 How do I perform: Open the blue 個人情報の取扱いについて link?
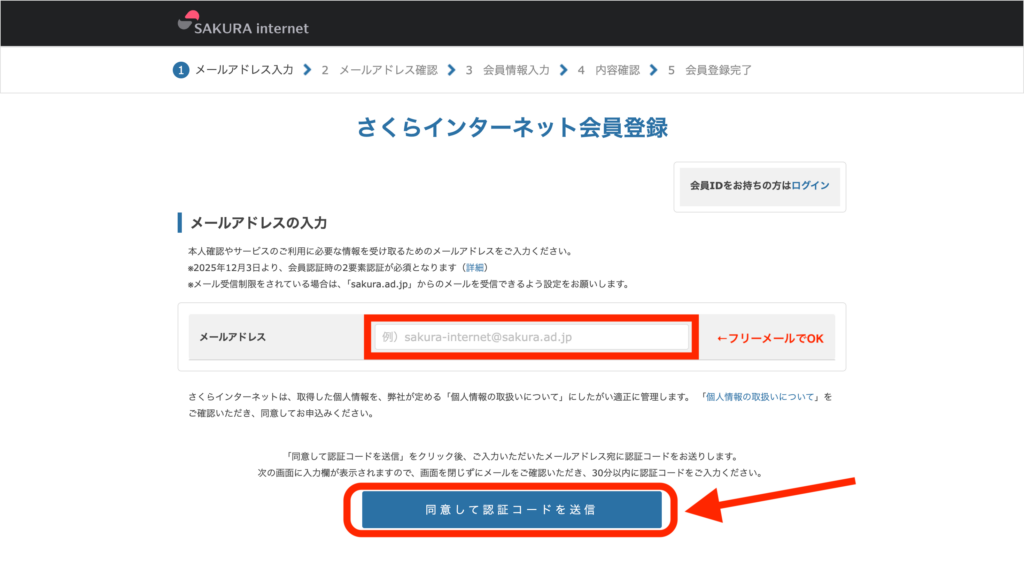[x=762, y=397]
